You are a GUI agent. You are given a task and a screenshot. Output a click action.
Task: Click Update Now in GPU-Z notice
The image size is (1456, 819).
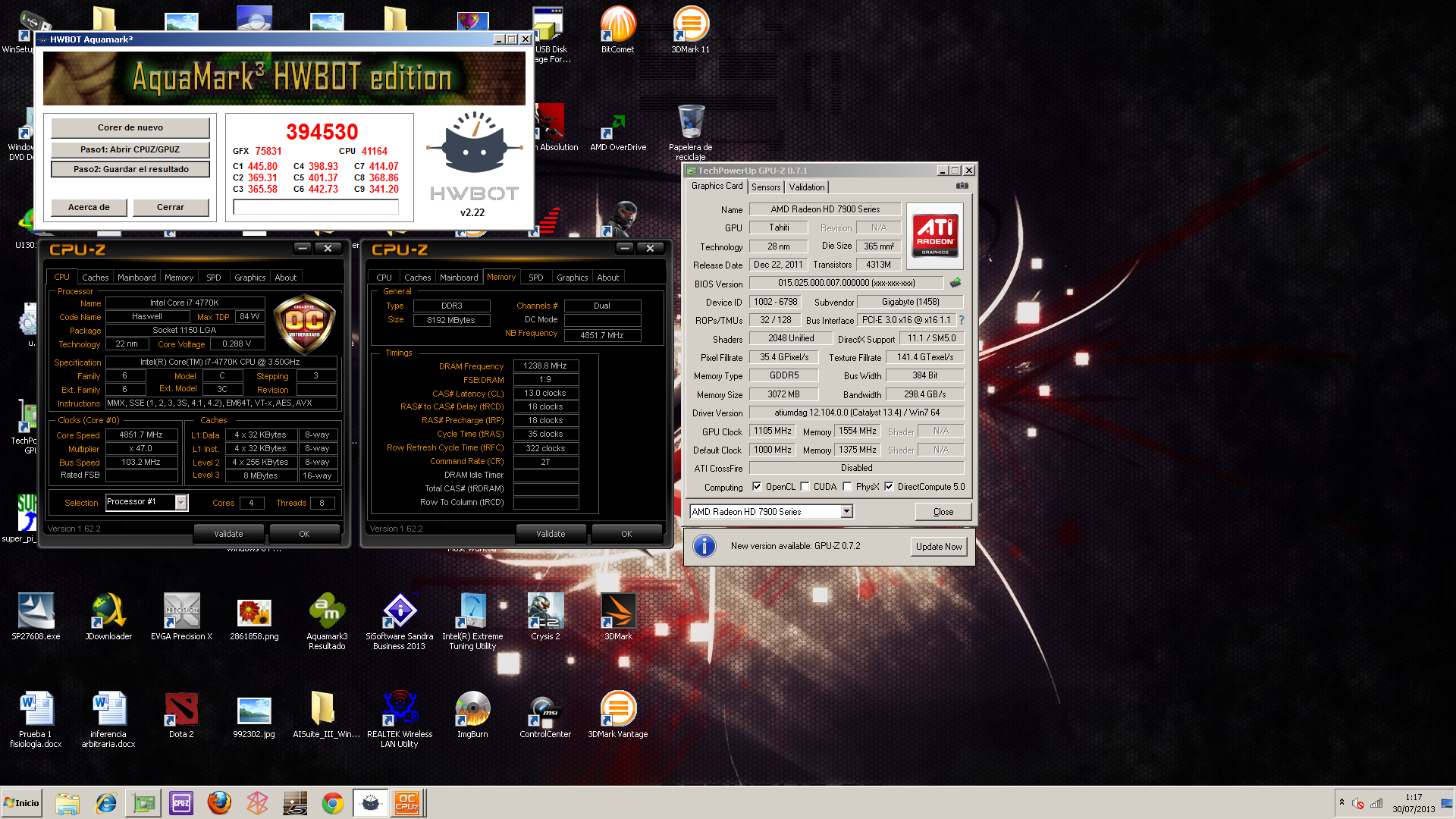939,547
